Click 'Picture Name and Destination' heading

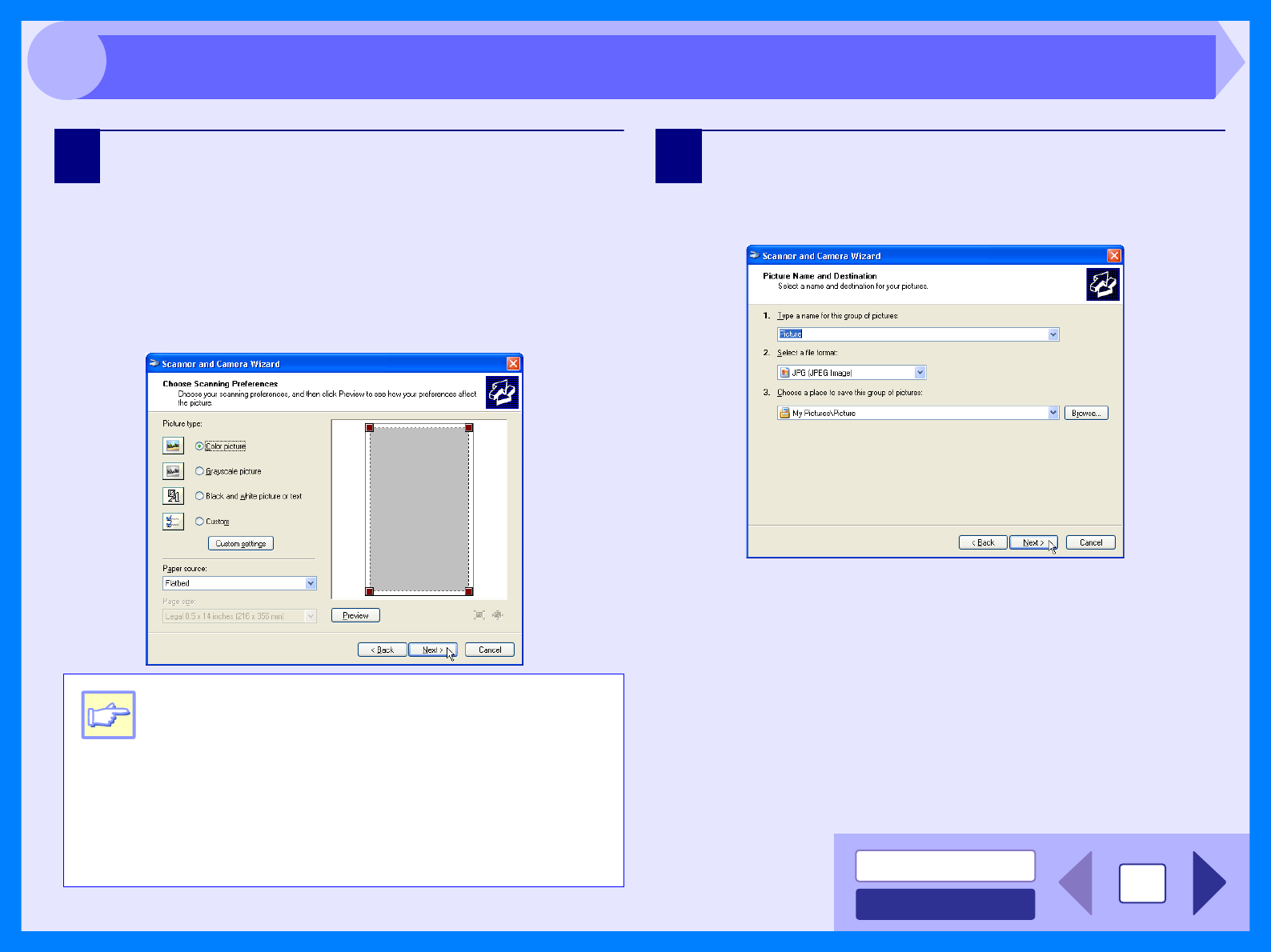pos(820,276)
